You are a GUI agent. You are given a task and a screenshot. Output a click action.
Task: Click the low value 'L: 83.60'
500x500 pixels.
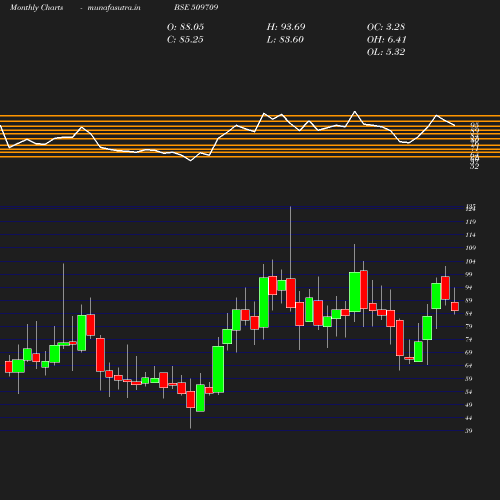click(285, 40)
